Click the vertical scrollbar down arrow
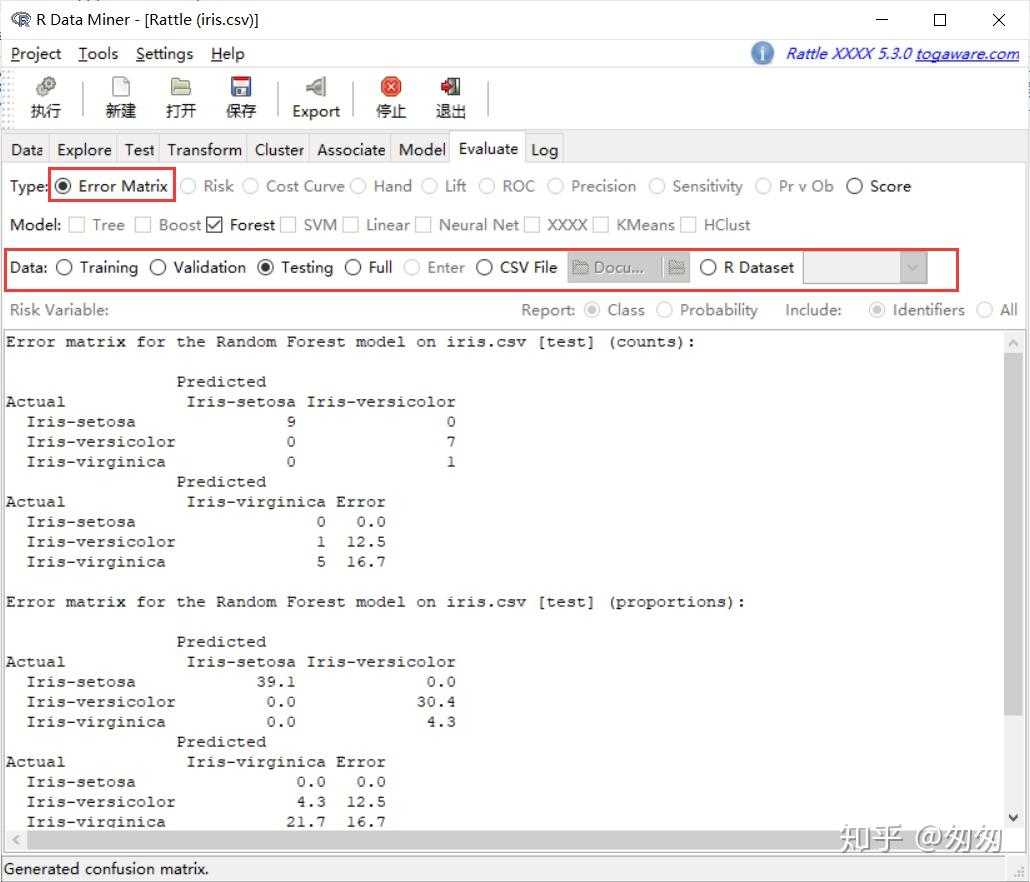 pyautogui.click(x=1013, y=818)
